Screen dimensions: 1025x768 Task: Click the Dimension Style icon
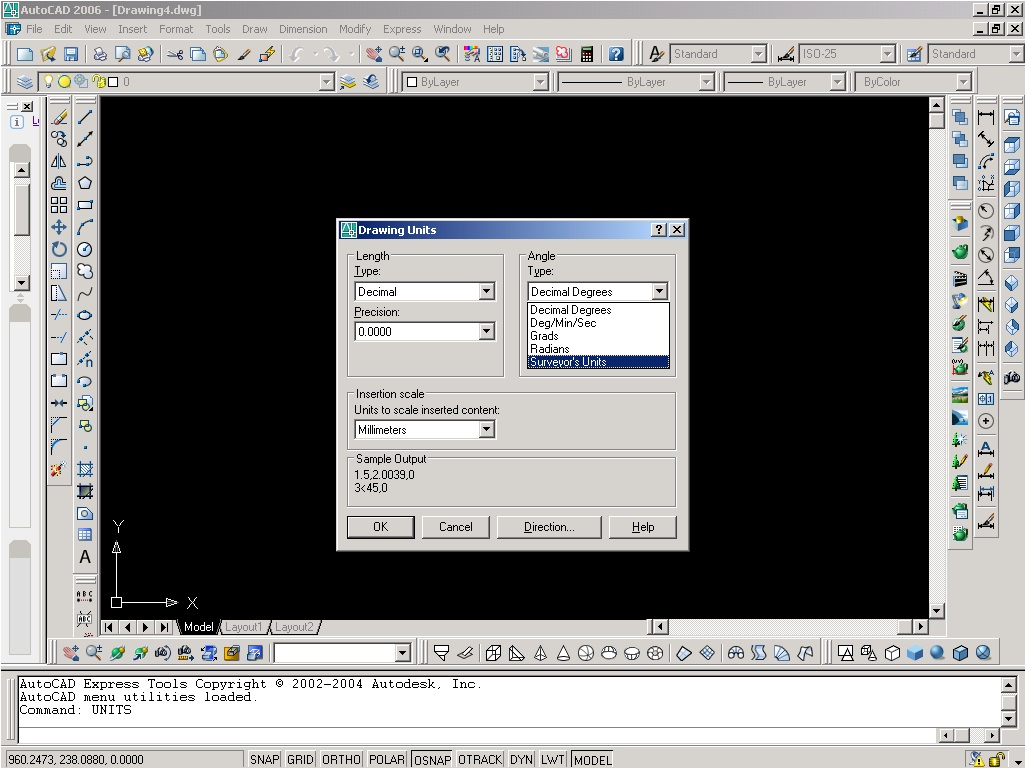click(x=785, y=54)
